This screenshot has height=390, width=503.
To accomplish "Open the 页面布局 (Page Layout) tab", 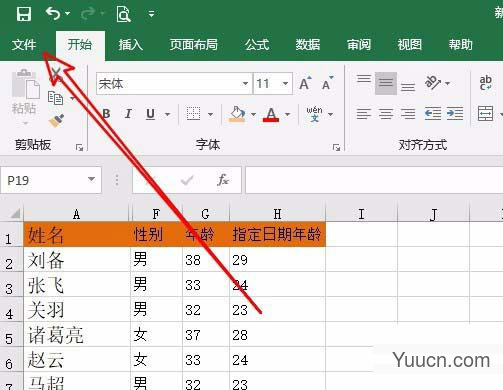I will coord(194,44).
